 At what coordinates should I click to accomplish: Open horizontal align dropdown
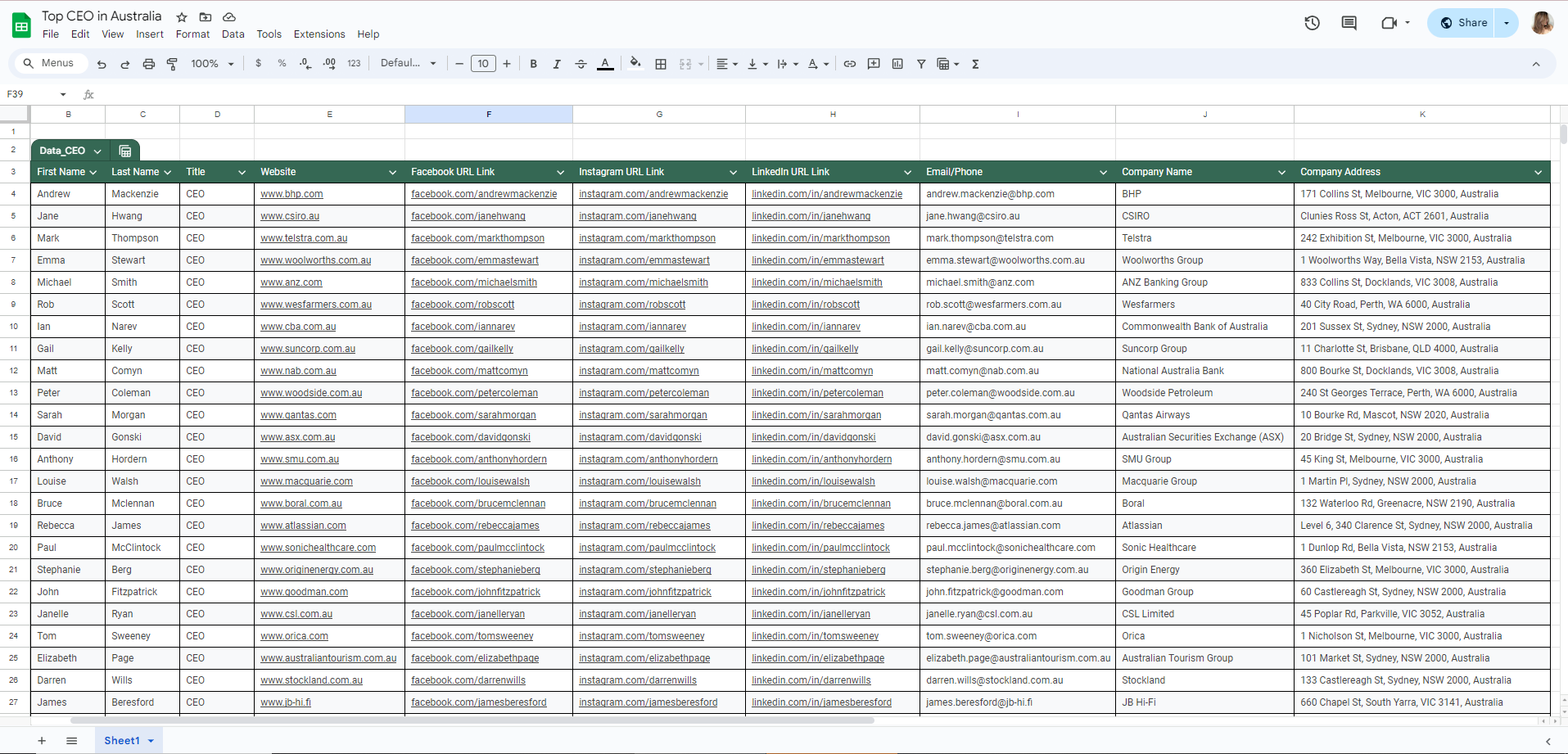[727, 64]
